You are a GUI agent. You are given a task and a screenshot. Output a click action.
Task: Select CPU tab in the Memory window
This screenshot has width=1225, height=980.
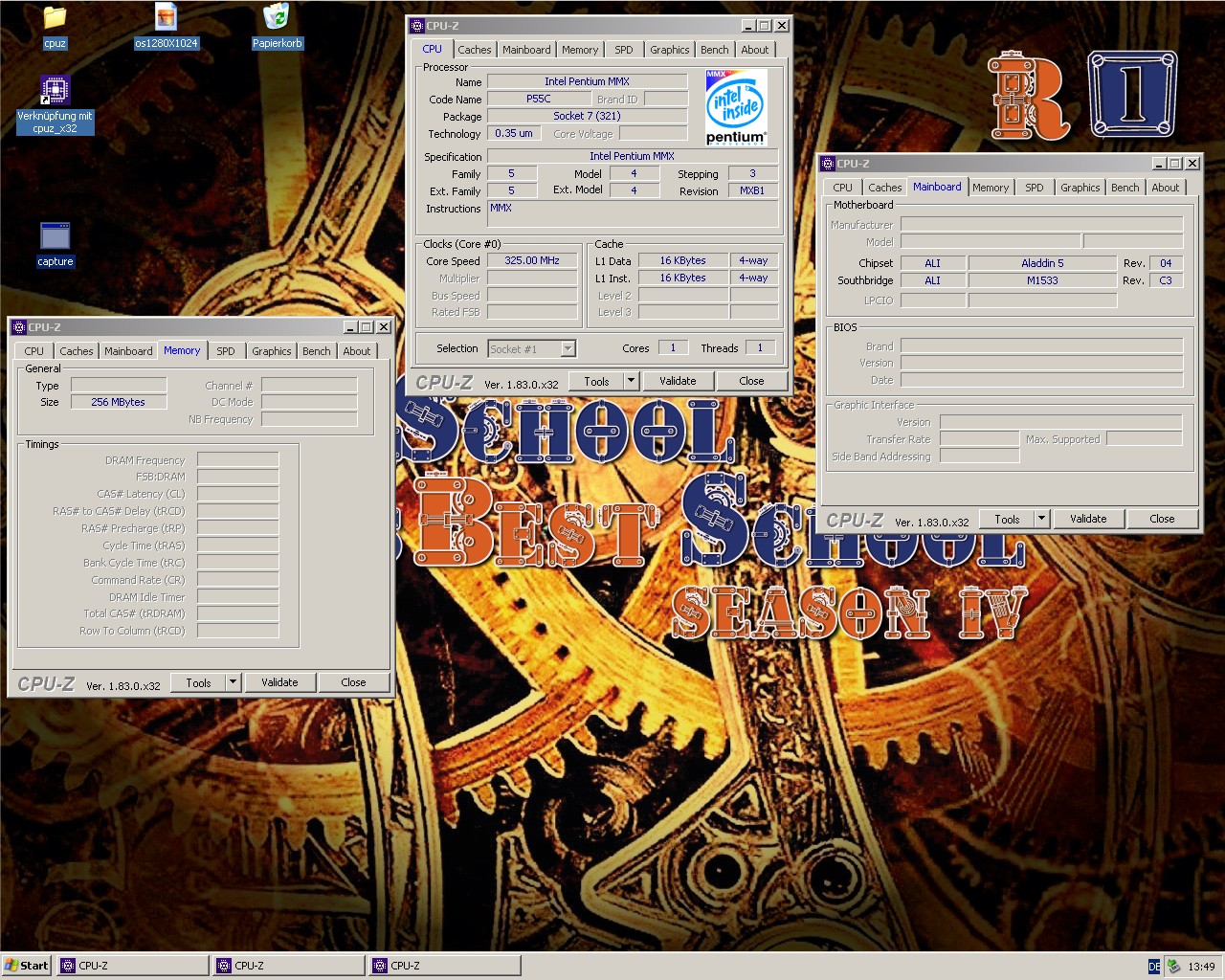click(34, 351)
